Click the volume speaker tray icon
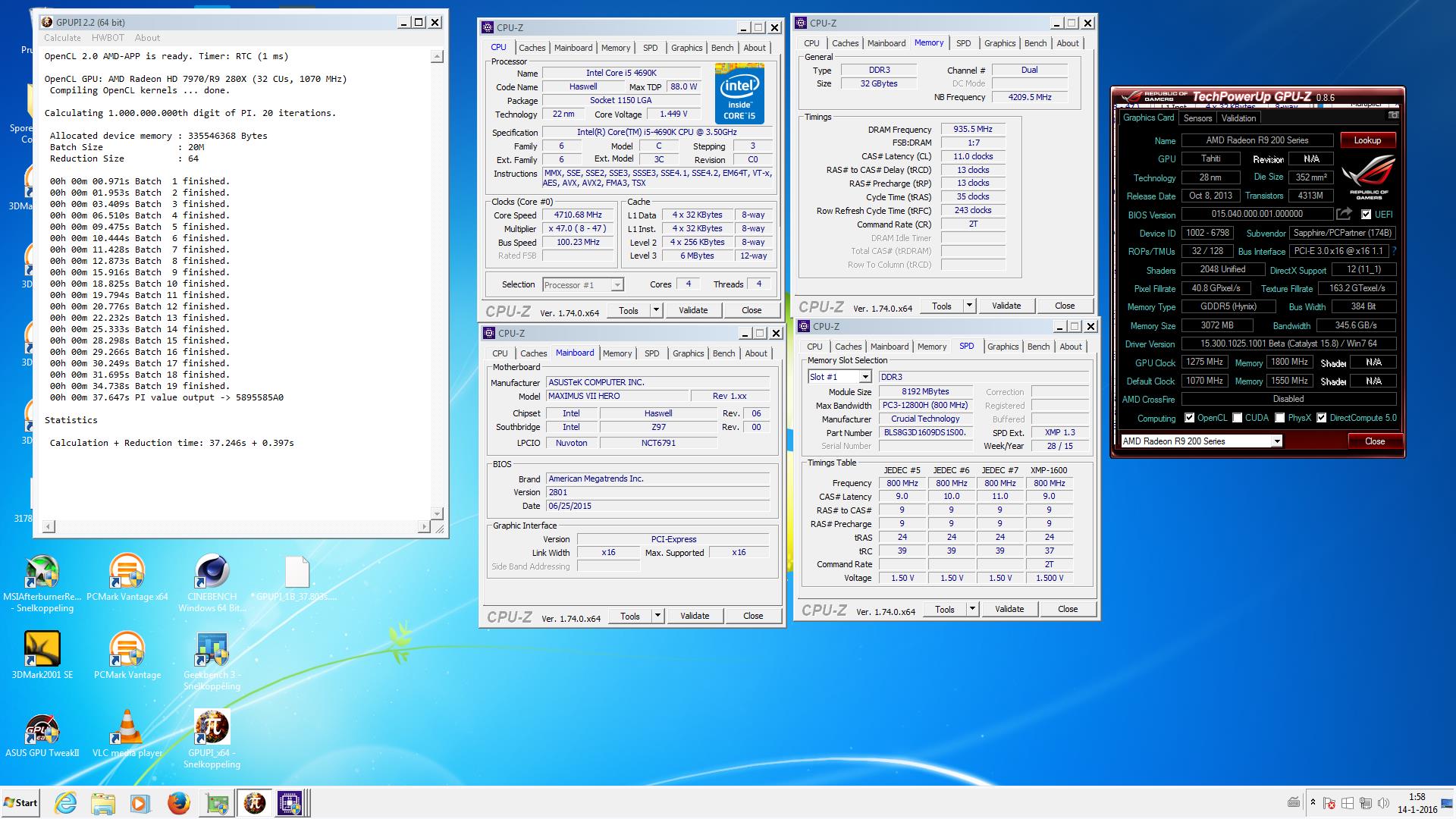Screen dimensions: 1456x819 [1383, 804]
